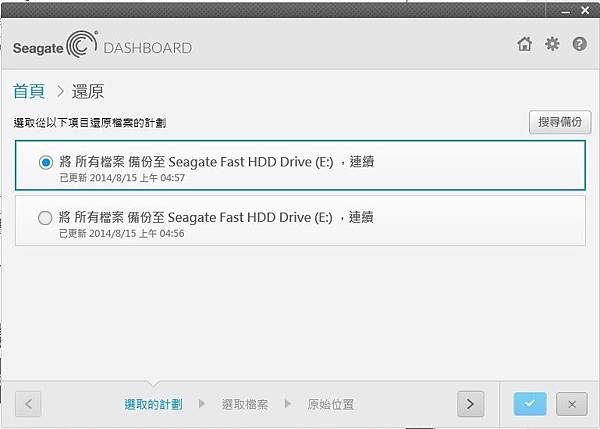Select the backup plan updated 上午 04:57
600x429 pixels.
click(x=45, y=162)
